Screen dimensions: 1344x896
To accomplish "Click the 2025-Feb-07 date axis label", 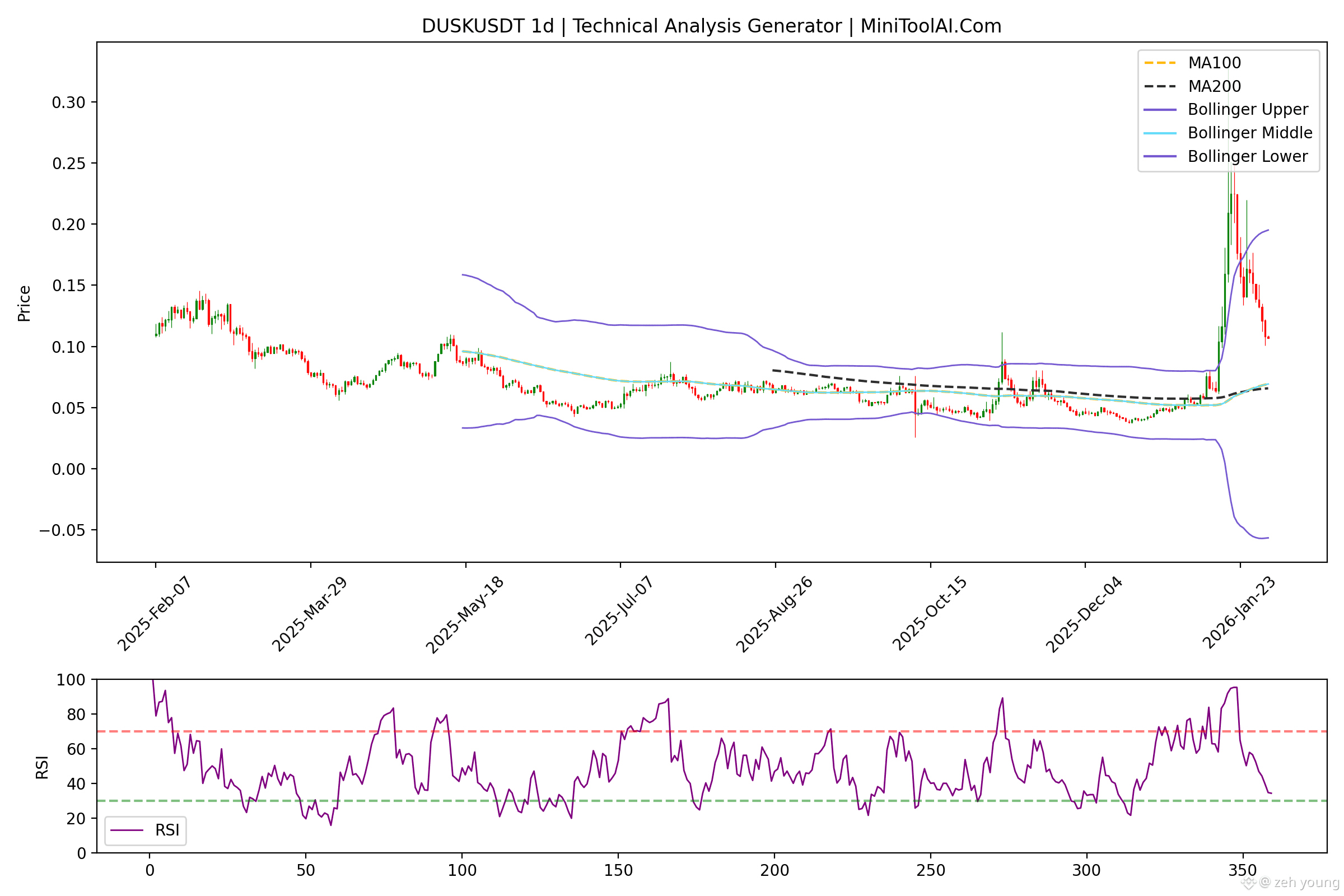I will click(155, 614).
